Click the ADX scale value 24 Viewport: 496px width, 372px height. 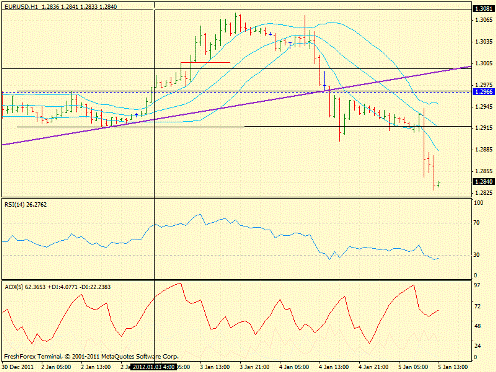click(x=477, y=346)
